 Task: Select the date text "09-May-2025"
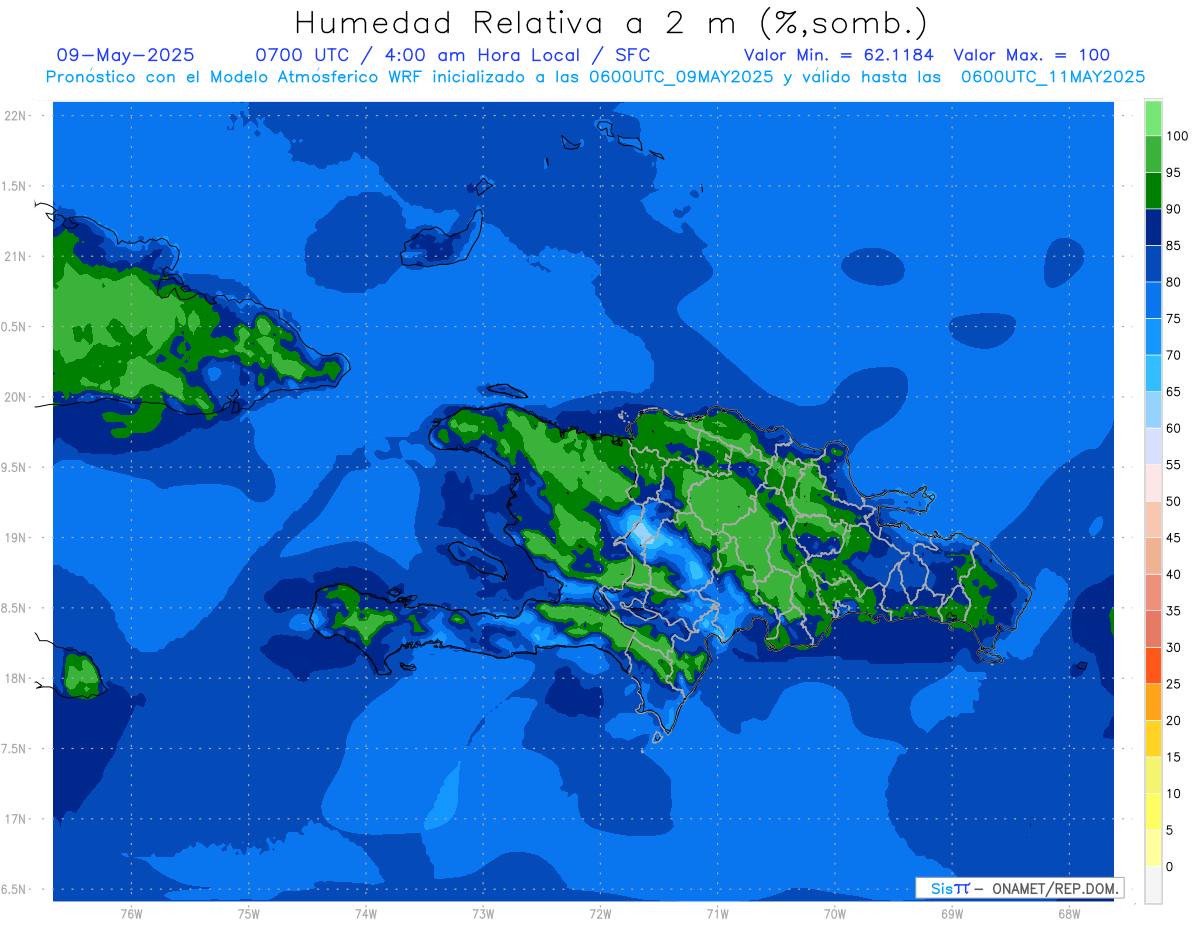pos(125,55)
